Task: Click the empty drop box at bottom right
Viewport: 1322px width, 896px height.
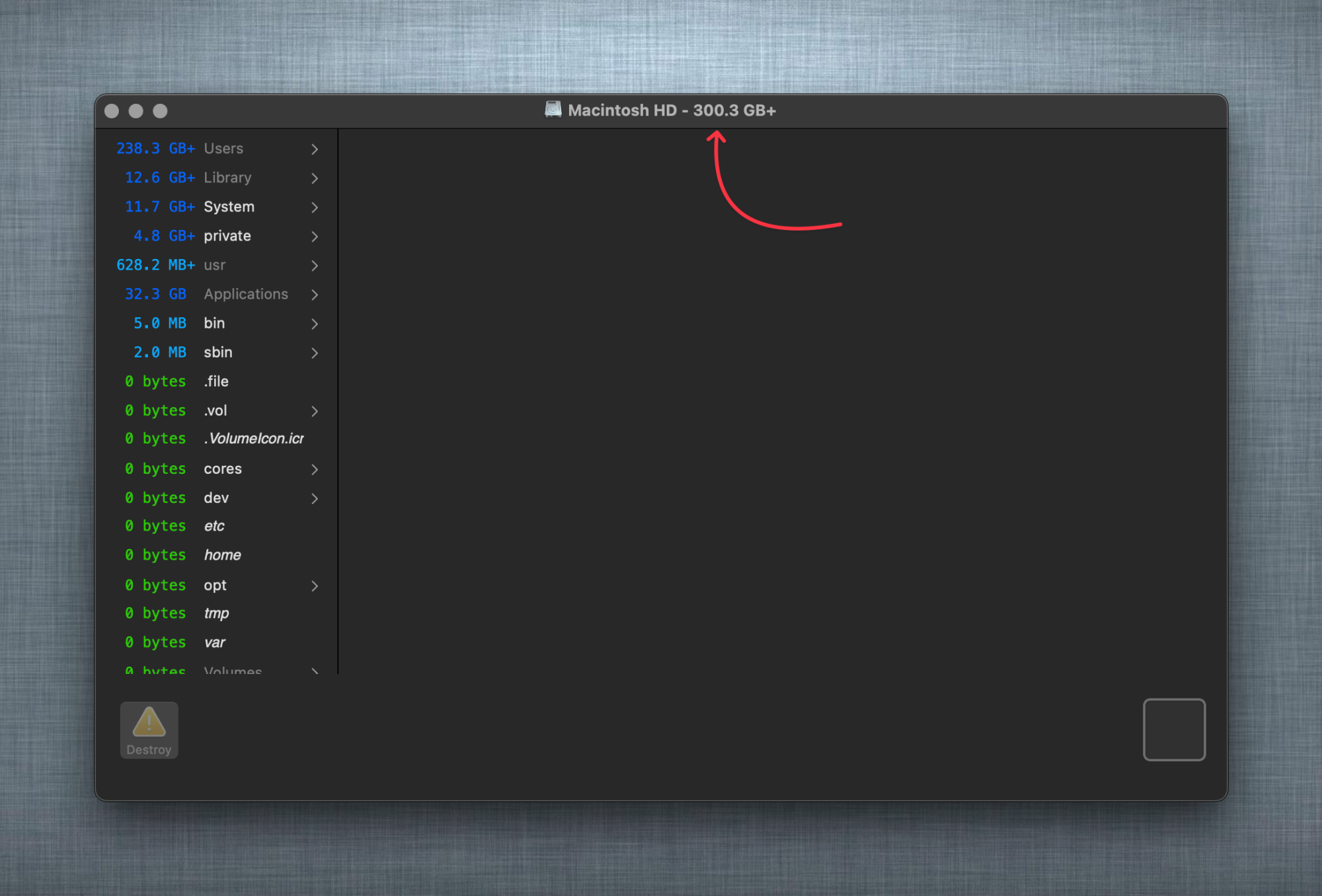Action: 1174,729
